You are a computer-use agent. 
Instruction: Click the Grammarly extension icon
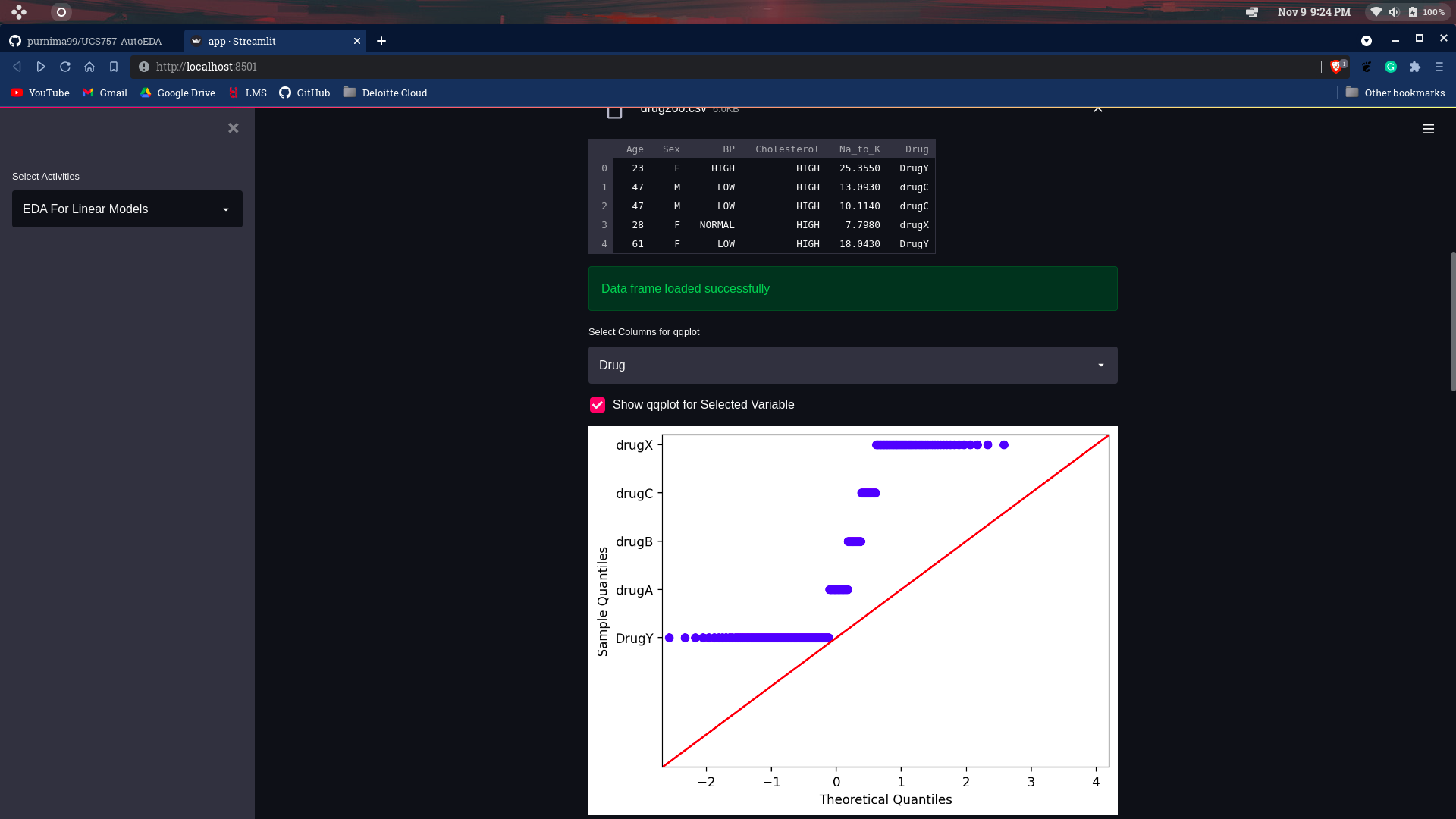1391,67
